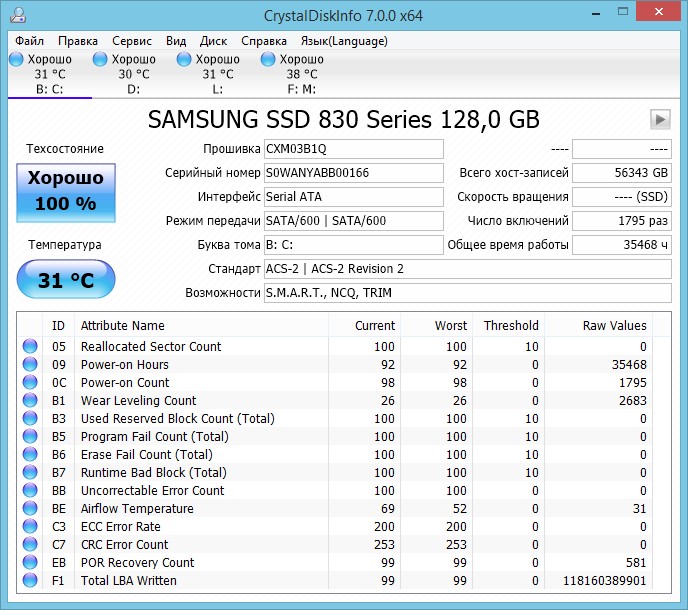The height and width of the screenshot is (610, 688).
Task: Select the POR Recovery Count row name
Action: pyautogui.click(x=137, y=562)
